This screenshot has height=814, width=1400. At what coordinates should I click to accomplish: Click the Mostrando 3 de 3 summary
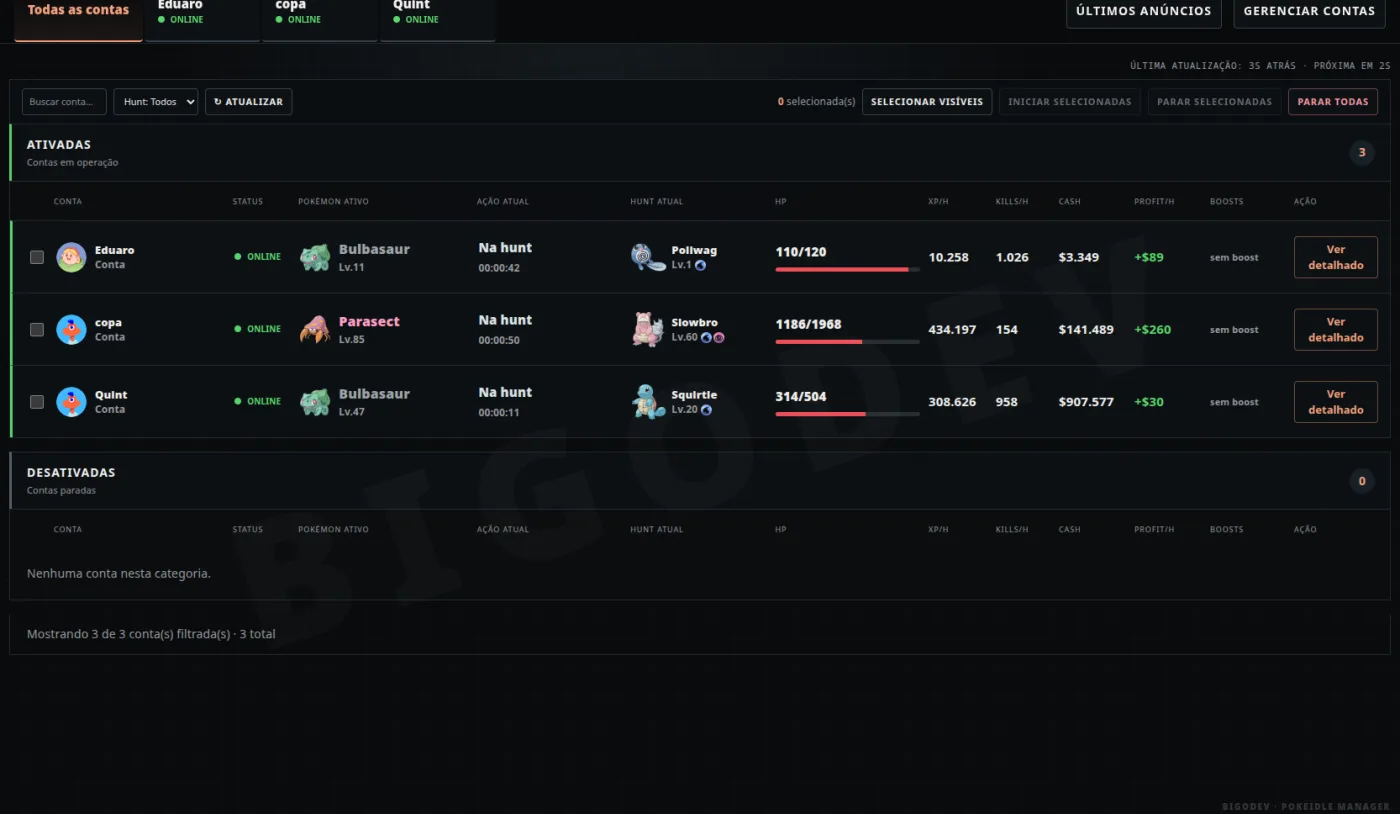(151, 634)
